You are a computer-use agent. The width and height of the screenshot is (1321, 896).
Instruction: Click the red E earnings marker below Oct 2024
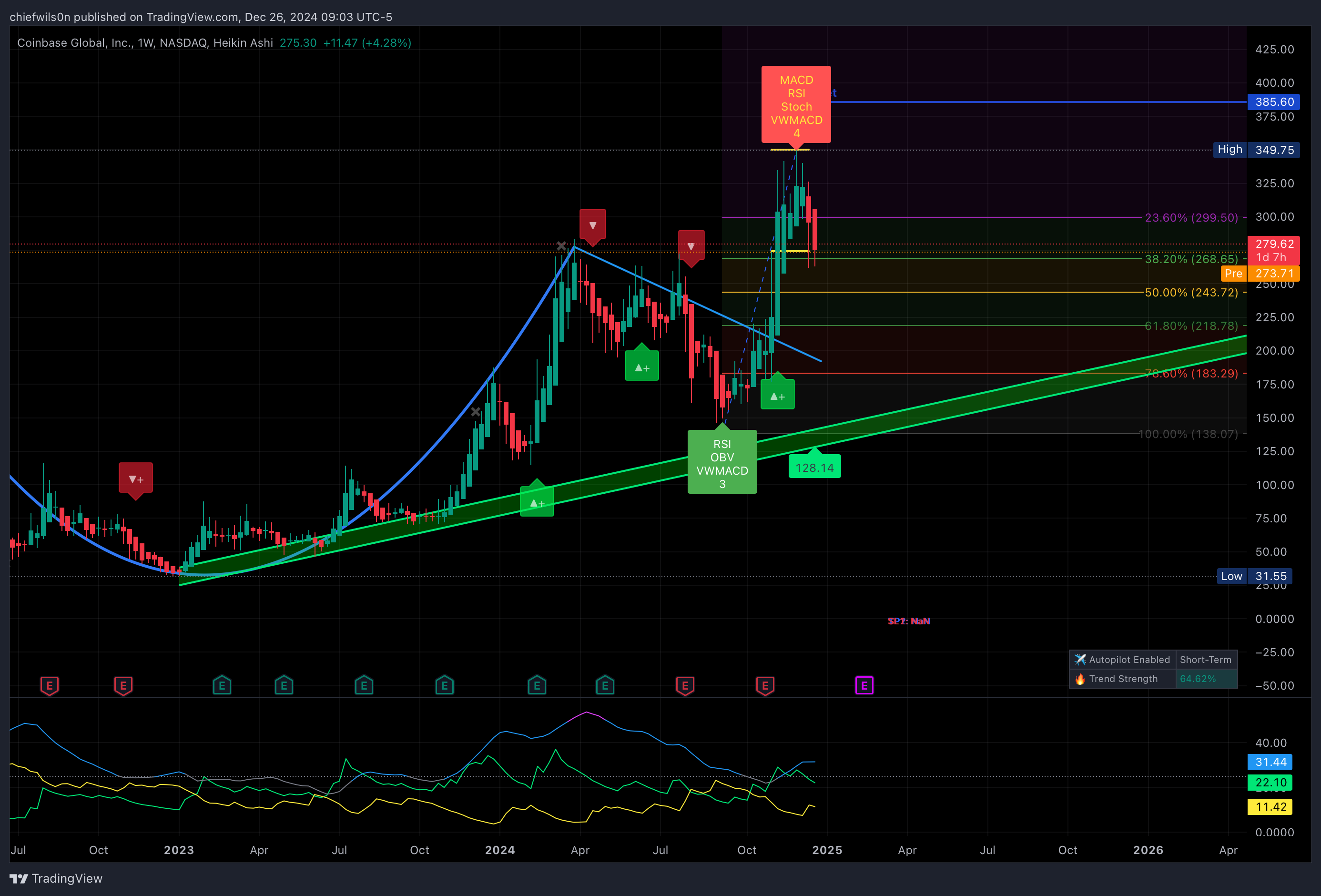[765, 686]
